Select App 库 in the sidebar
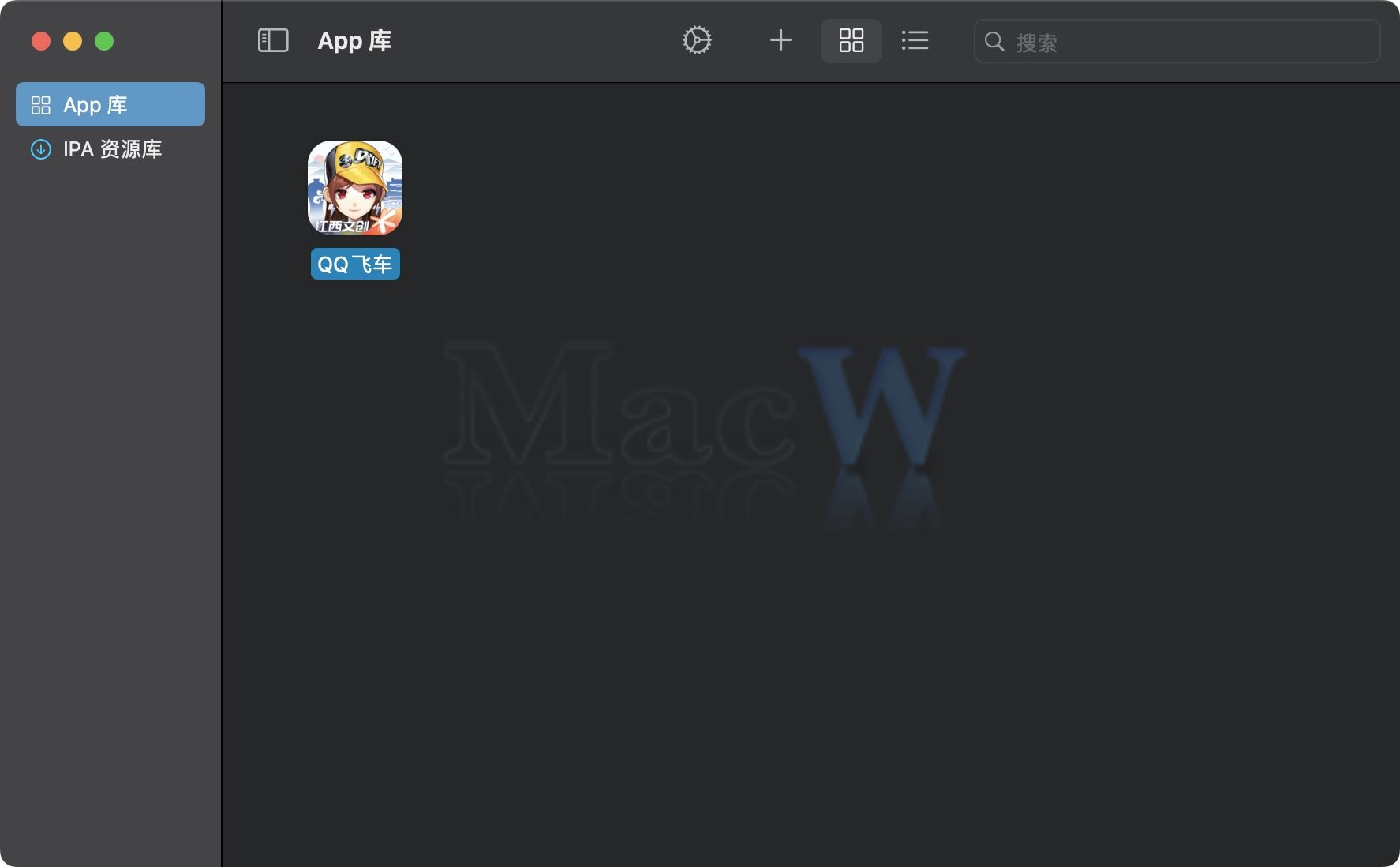The image size is (1400, 867). click(x=110, y=104)
